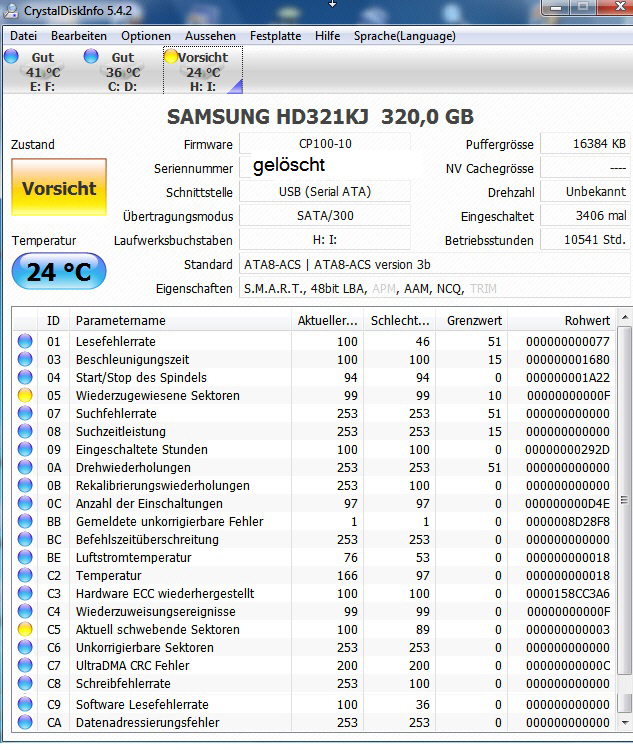Viewport: 633px width, 750px height.
Task: Sort by the Rohwert column header
Action: [562, 320]
